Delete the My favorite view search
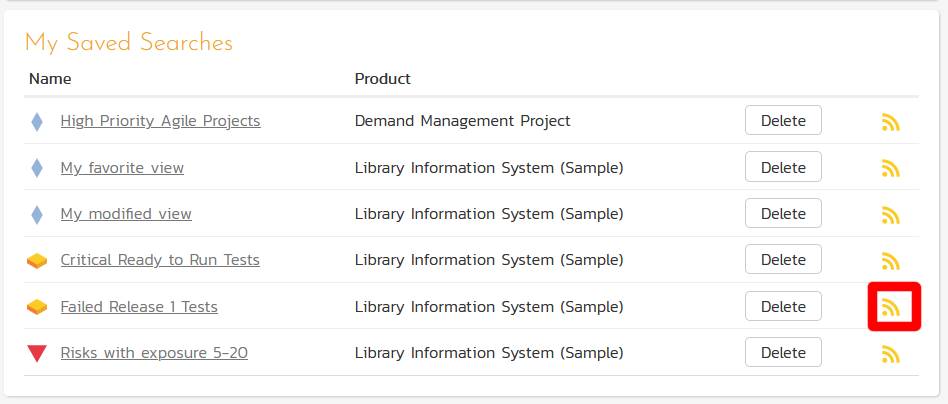Screen dimensions: 948x404 [783, 167]
